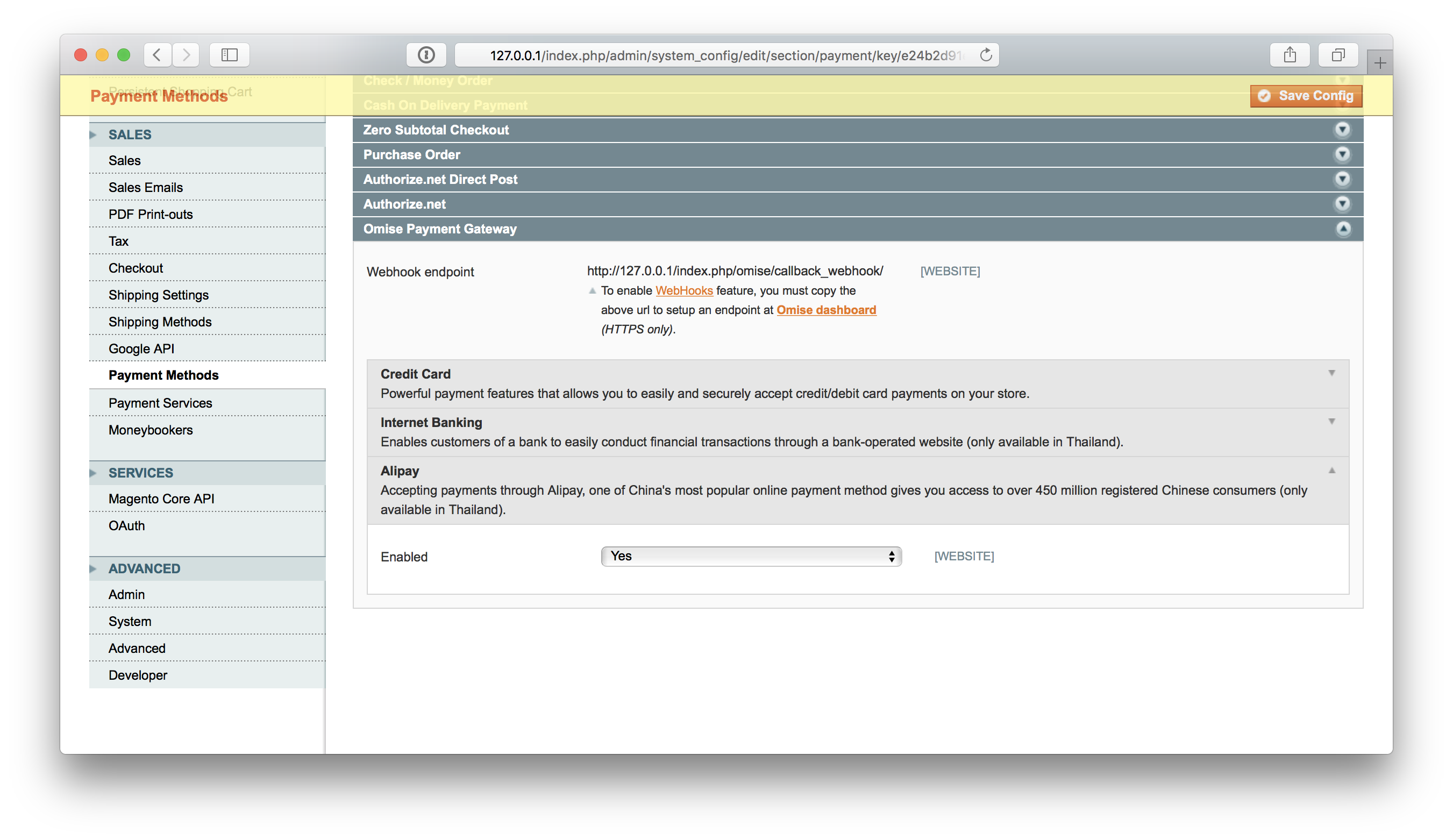Screen dimensions: 1453x840
Task: Show all tabs with the tab overview icon
Action: point(1338,55)
